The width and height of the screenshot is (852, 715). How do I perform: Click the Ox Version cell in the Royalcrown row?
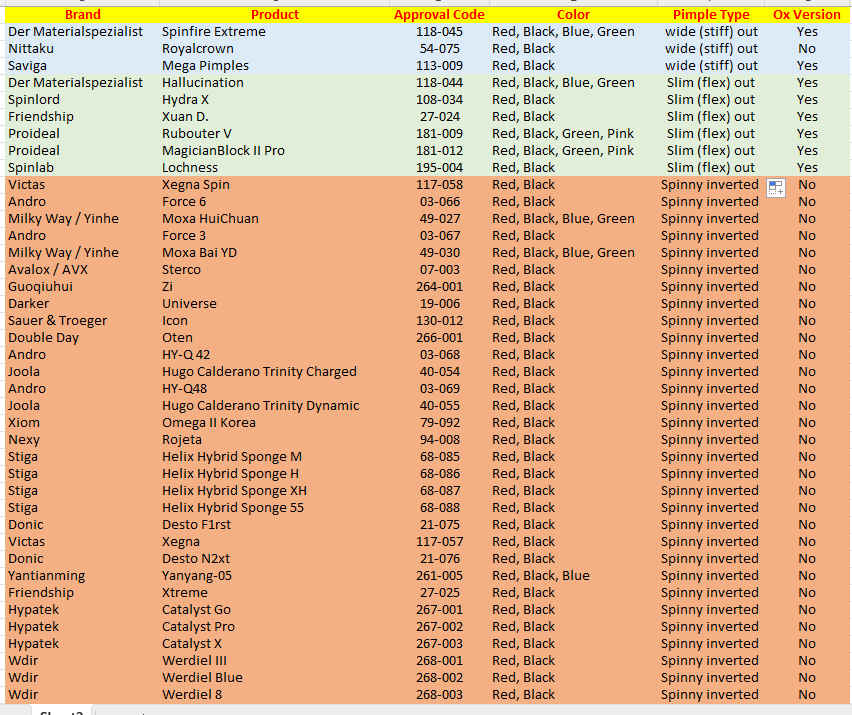tap(807, 48)
